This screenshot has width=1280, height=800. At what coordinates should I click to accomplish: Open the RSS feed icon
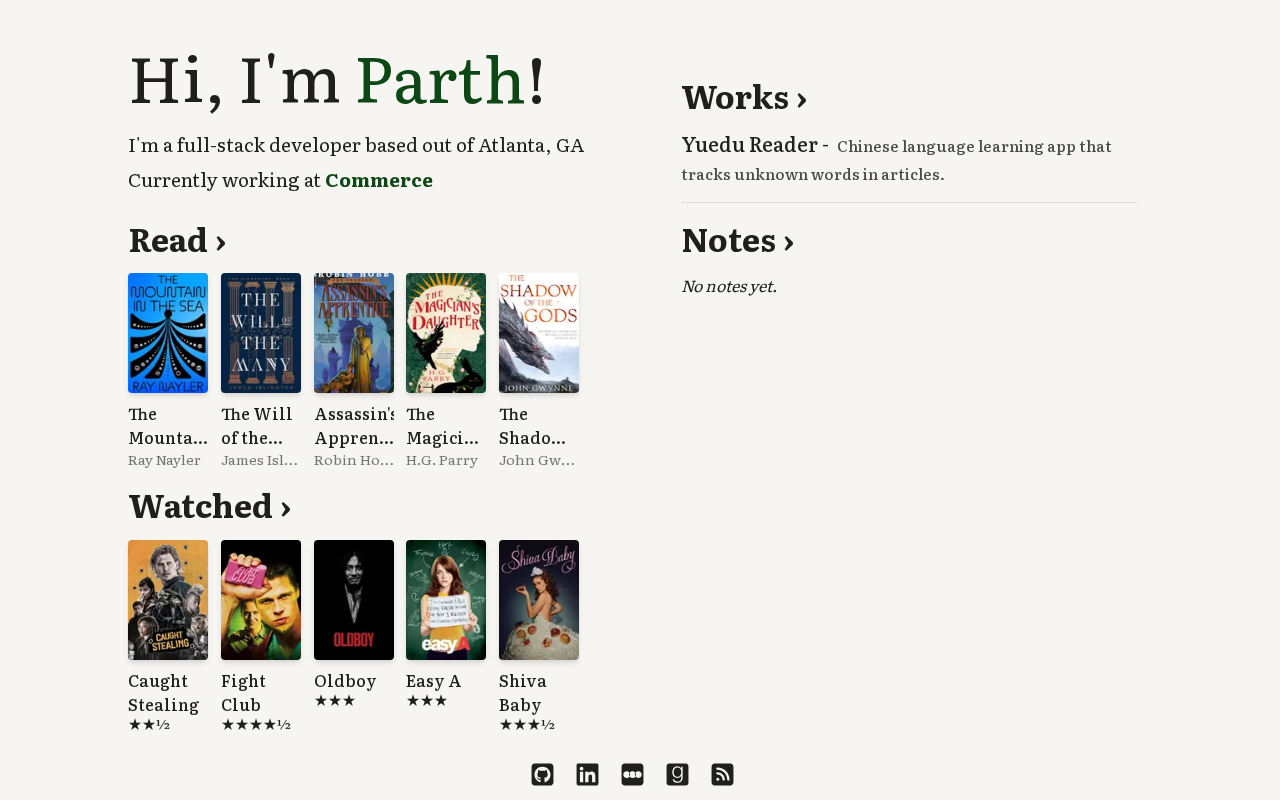click(722, 774)
